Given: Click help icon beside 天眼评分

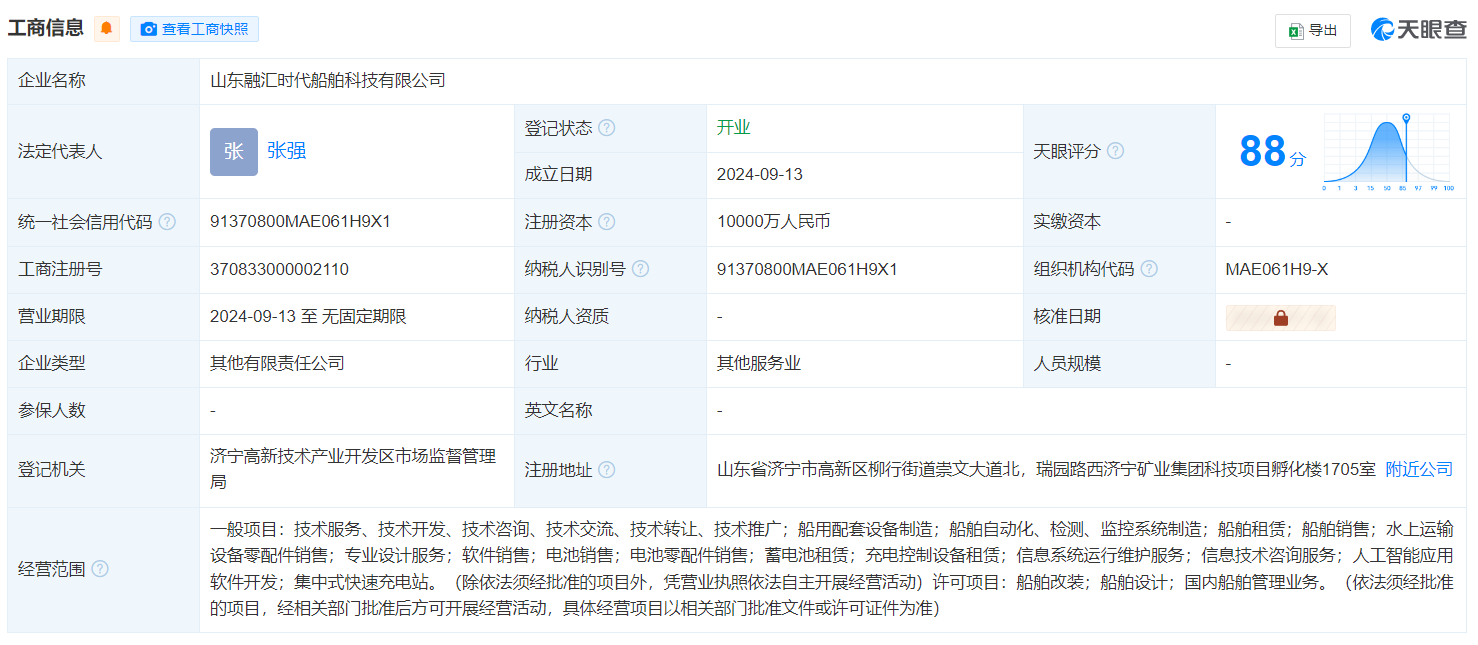Looking at the screenshot, I should (x=1115, y=151).
